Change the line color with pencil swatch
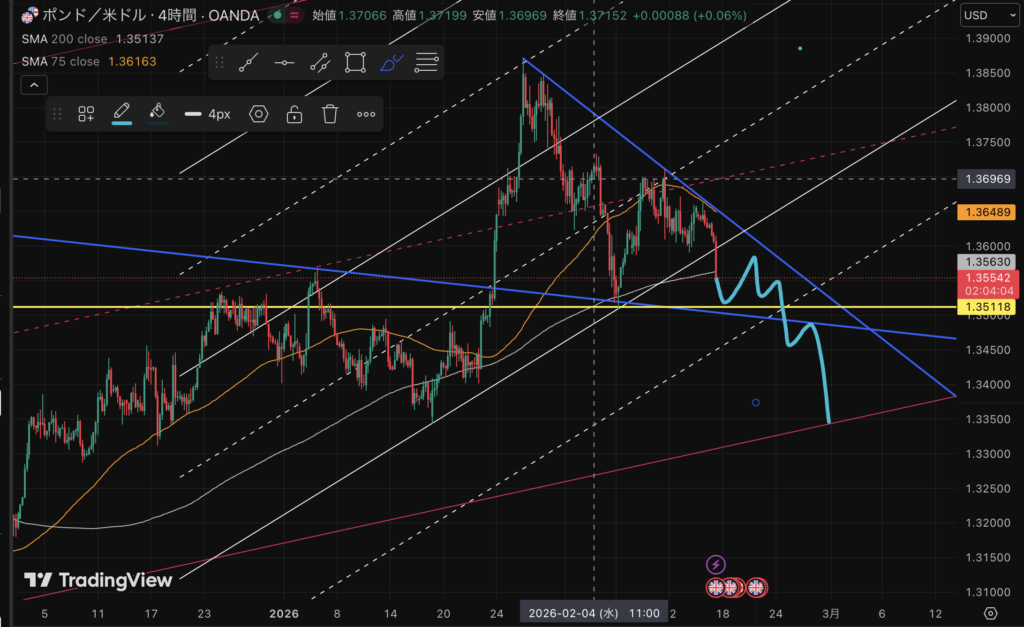The image size is (1024, 627). point(121,114)
